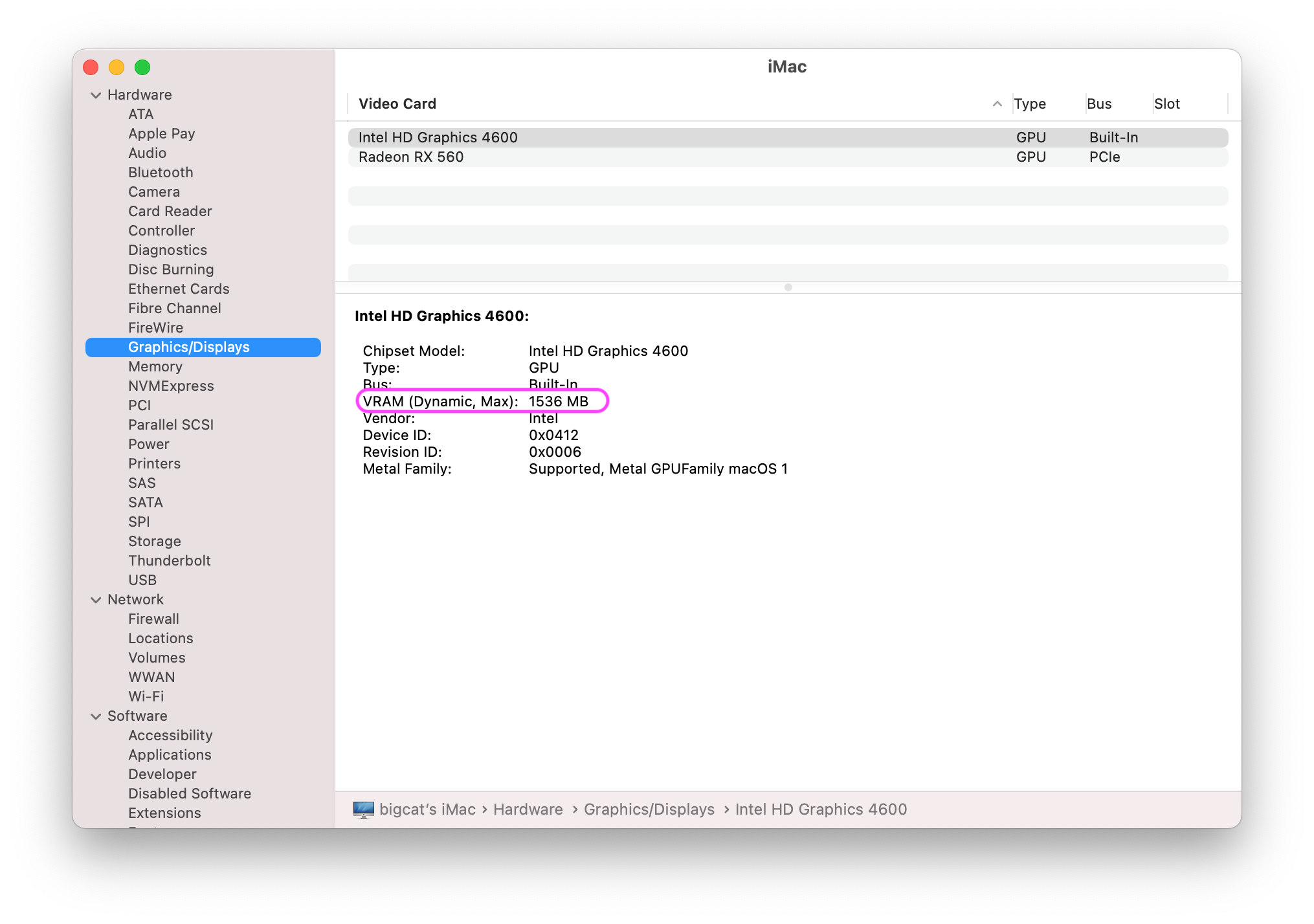Open the Memory item in sidebar

tap(155, 367)
